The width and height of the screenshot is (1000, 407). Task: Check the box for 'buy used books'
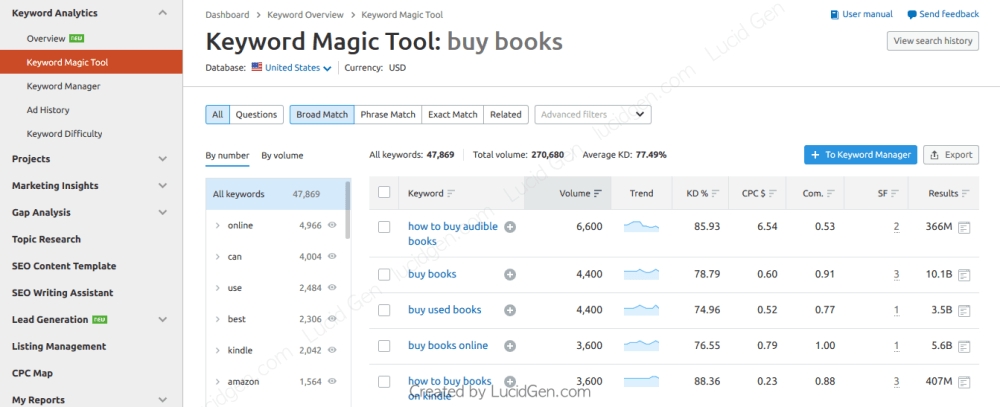pyautogui.click(x=384, y=310)
